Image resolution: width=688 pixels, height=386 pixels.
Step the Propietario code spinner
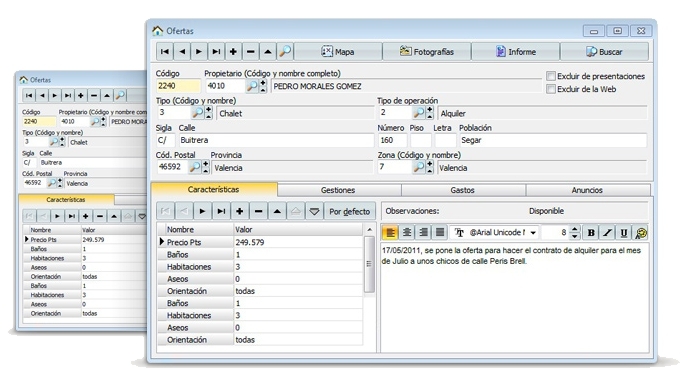tap(263, 86)
